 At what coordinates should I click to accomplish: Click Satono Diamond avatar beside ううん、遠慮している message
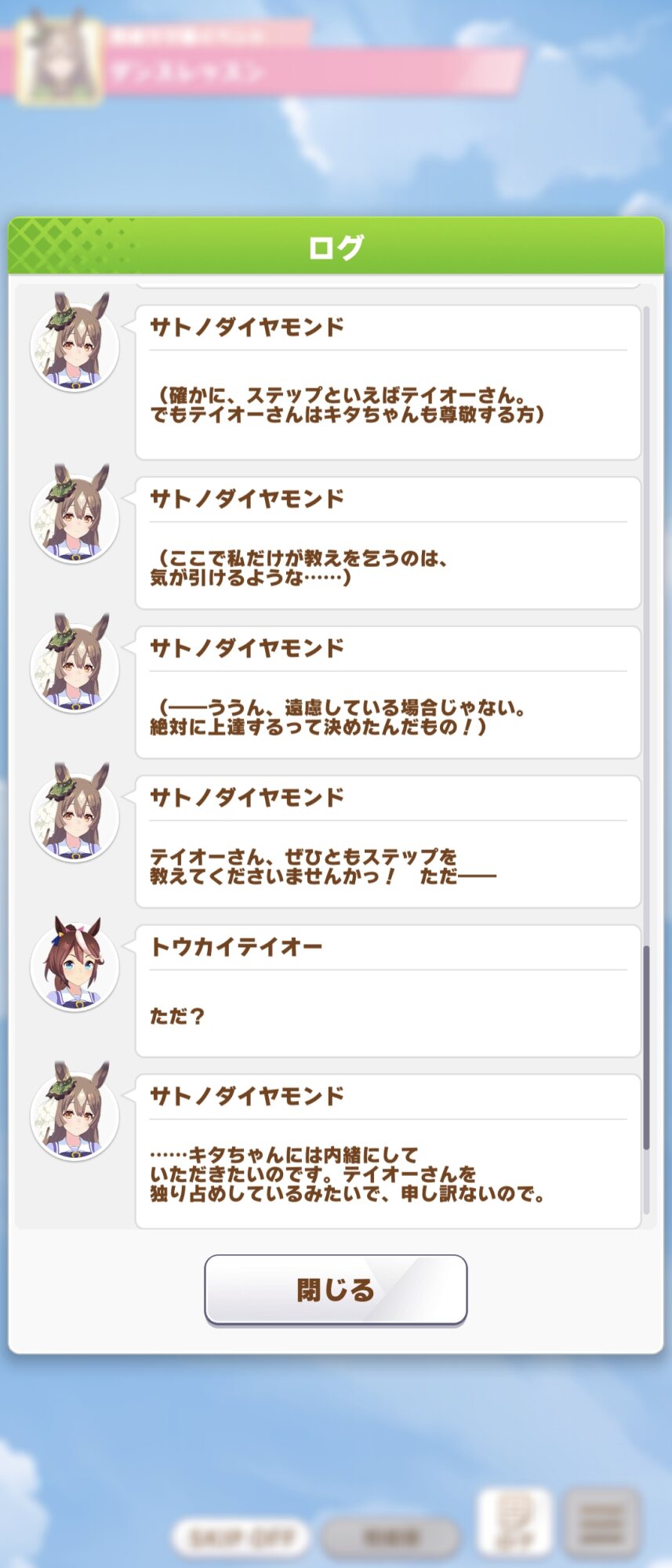74,664
